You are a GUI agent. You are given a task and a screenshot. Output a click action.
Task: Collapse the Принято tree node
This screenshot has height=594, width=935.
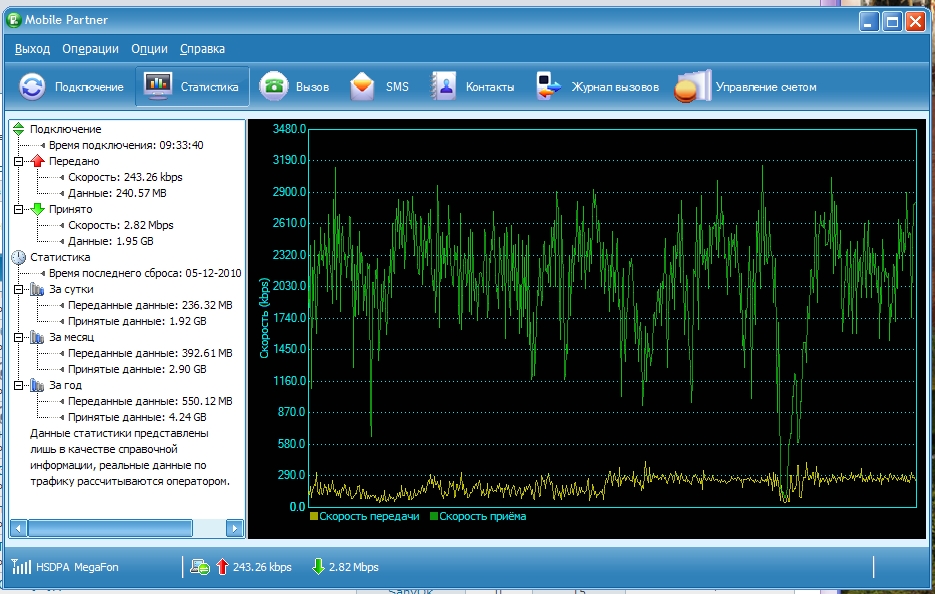point(18,209)
